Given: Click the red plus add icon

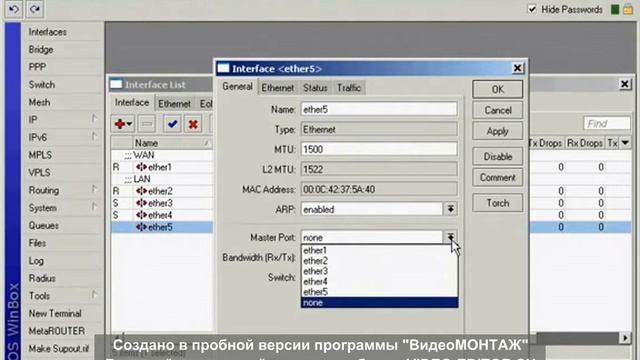Looking at the screenshot, I should click(123, 124).
